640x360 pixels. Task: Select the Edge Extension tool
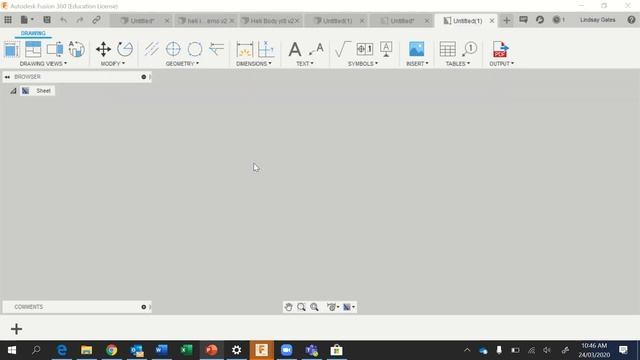216,49
